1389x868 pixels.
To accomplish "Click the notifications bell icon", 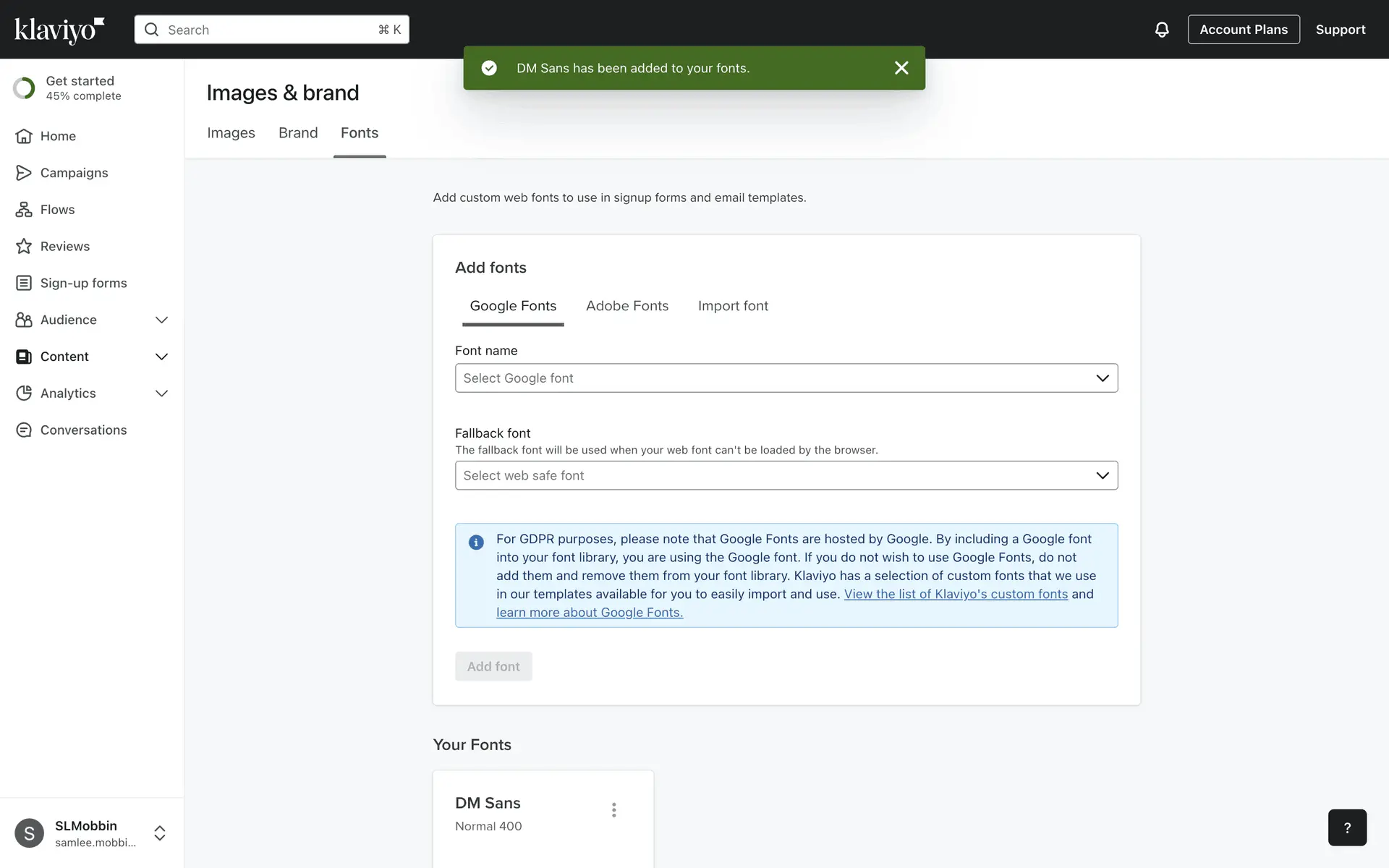I will point(1161,30).
